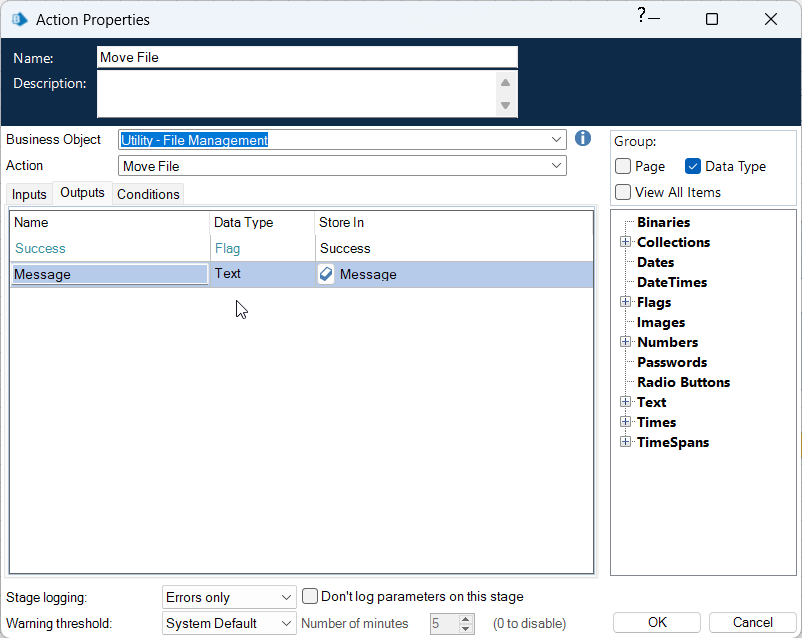Enable Don't log parameters on this stage
This screenshot has width=802, height=638.
point(311,596)
